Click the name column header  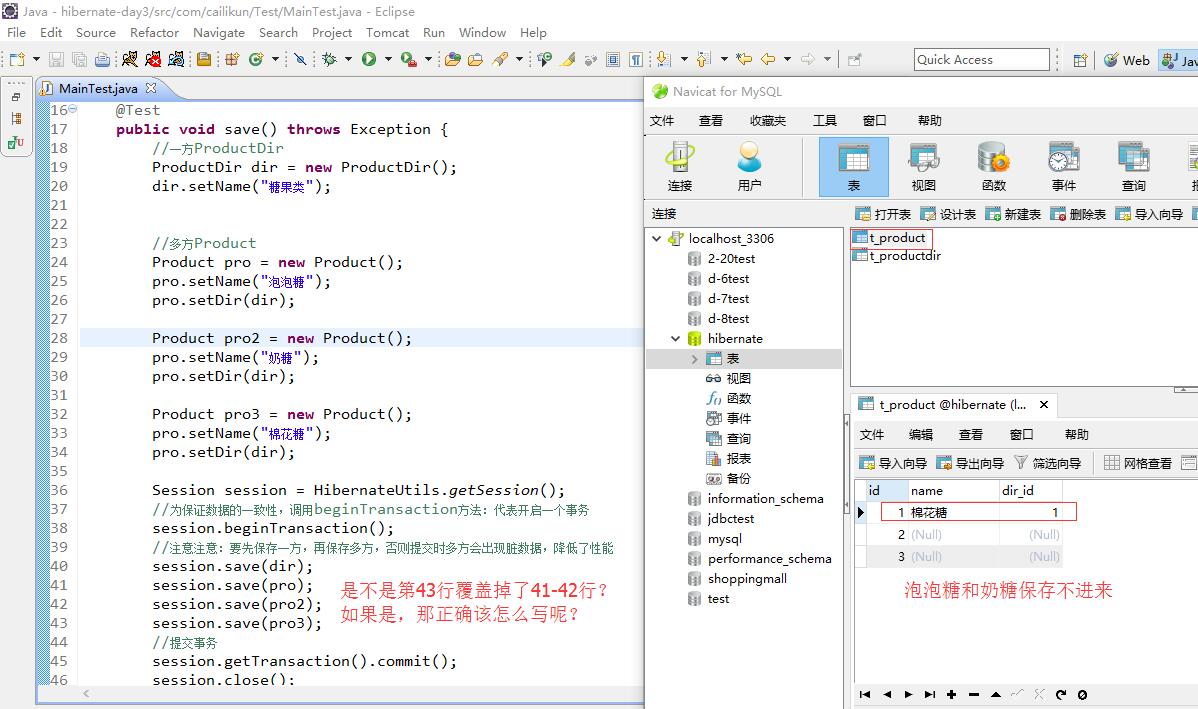pos(953,490)
